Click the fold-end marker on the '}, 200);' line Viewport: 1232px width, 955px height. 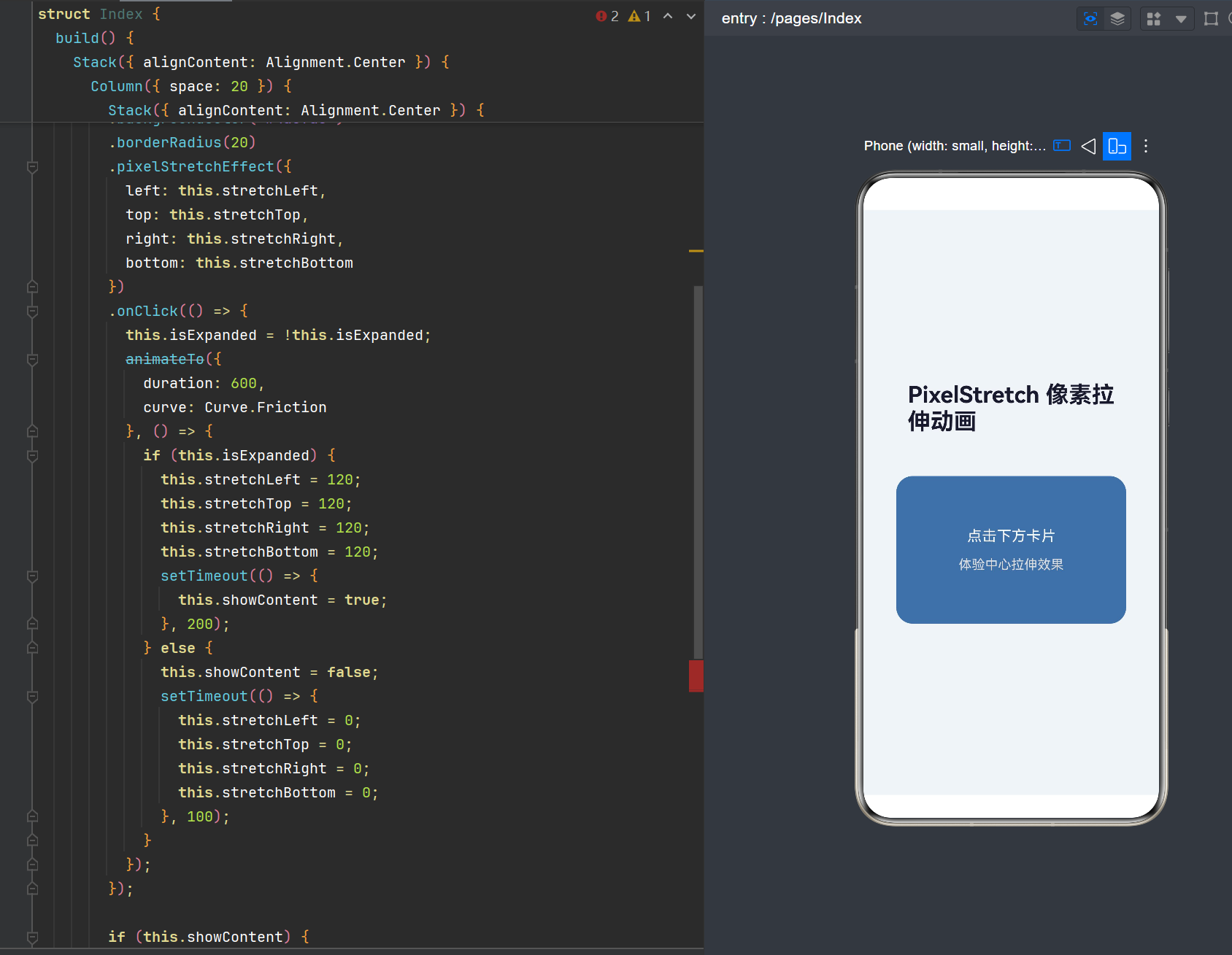[x=32, y=624]
